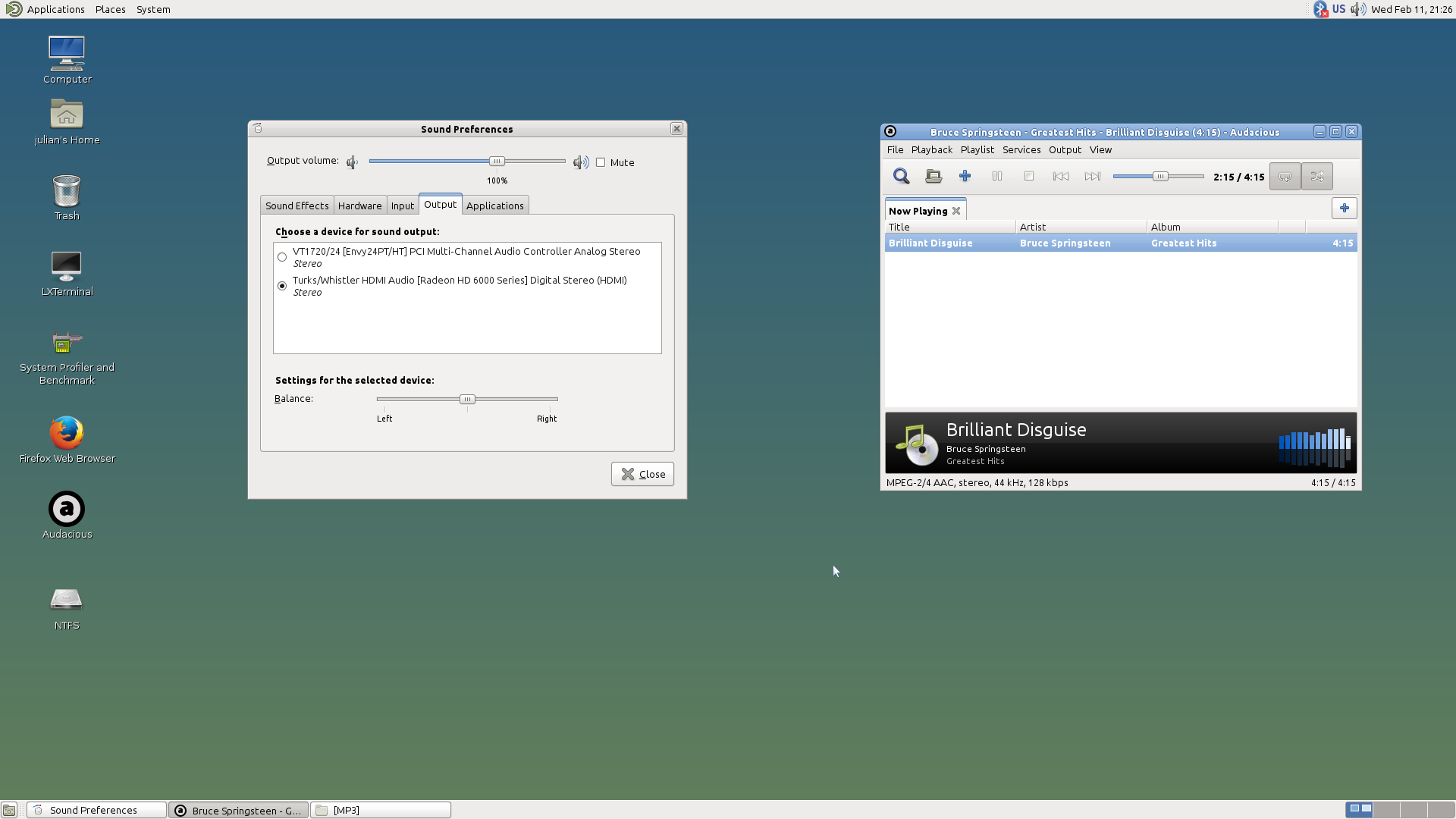This screenshot has width=1456, height=819.
Task: Skip to the next track
Action: [1092, 176]
